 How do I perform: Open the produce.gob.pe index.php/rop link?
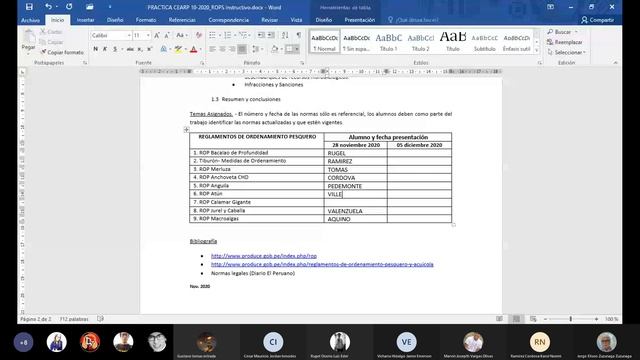point(264,256)
